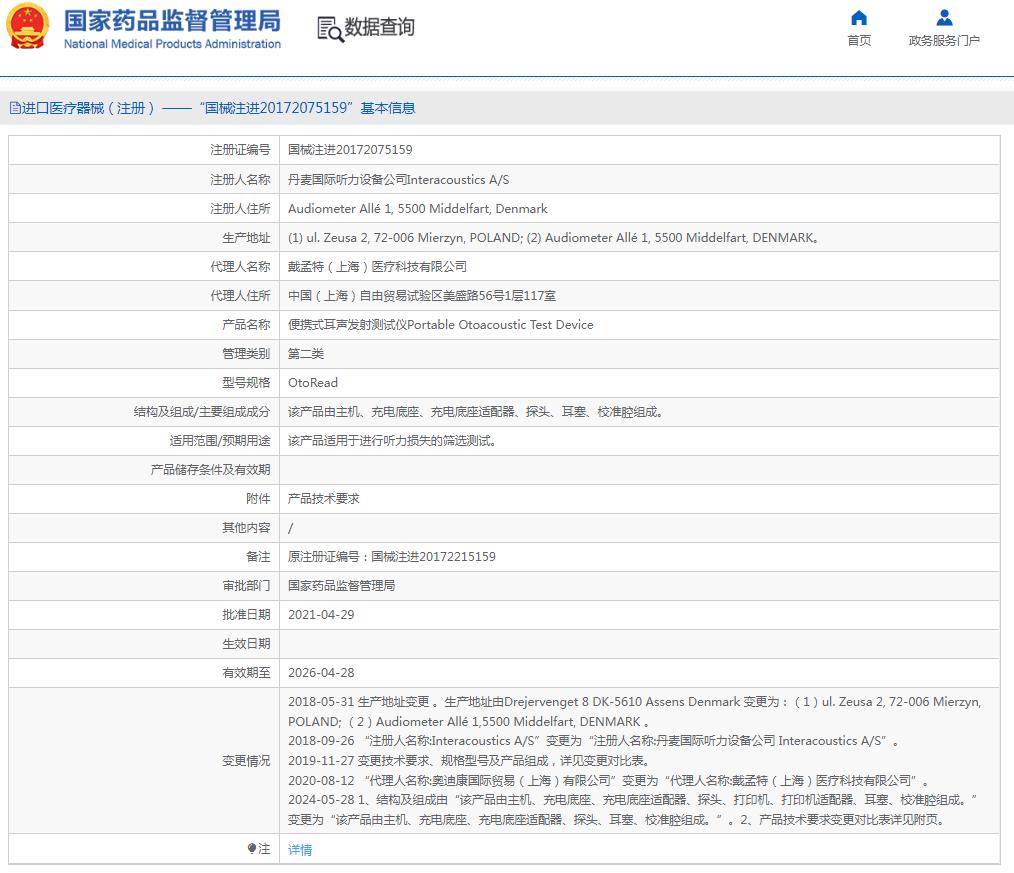
Task: Click the 注册人名称 label
Action: point(240,180)
